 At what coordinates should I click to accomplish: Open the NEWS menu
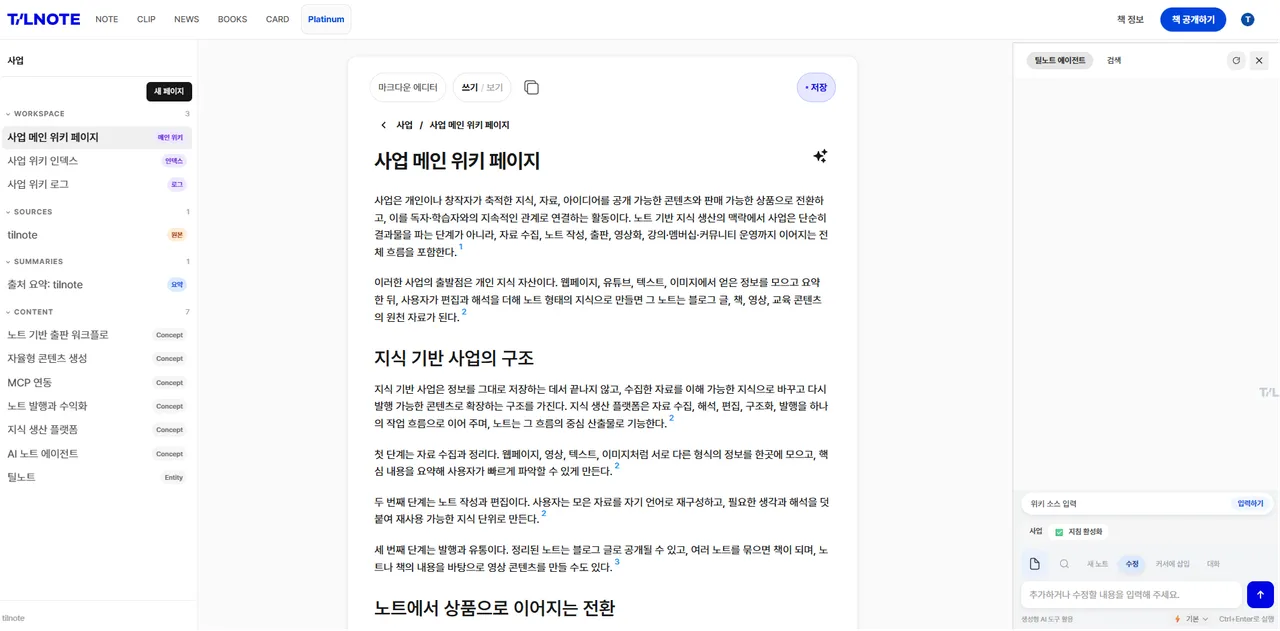point(186,19)
